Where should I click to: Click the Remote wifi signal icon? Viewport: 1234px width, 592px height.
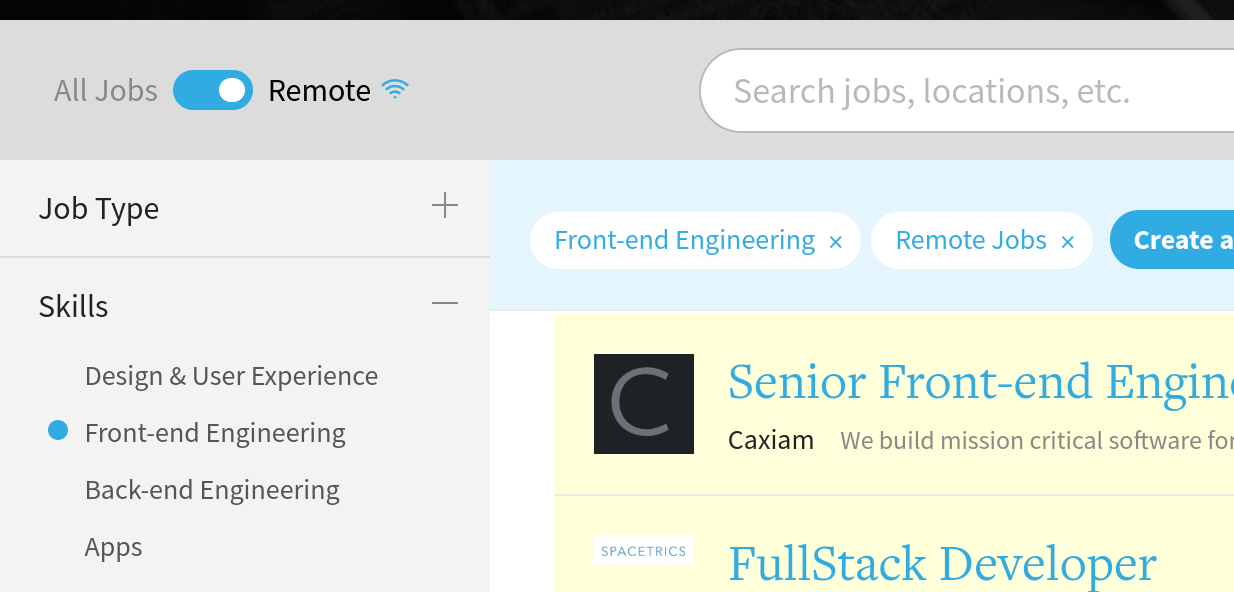coord(396,90)
